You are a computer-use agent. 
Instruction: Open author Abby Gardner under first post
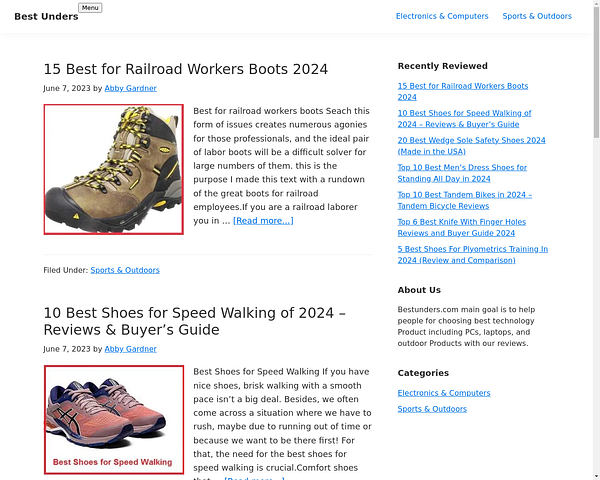tap(130, 88)
